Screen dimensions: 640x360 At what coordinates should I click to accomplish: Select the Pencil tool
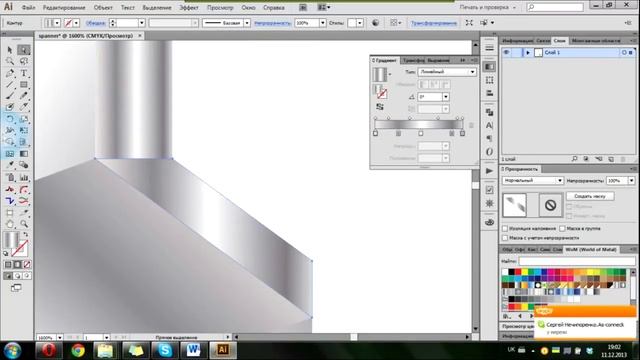pyautogui.click(x=24, y=96)
